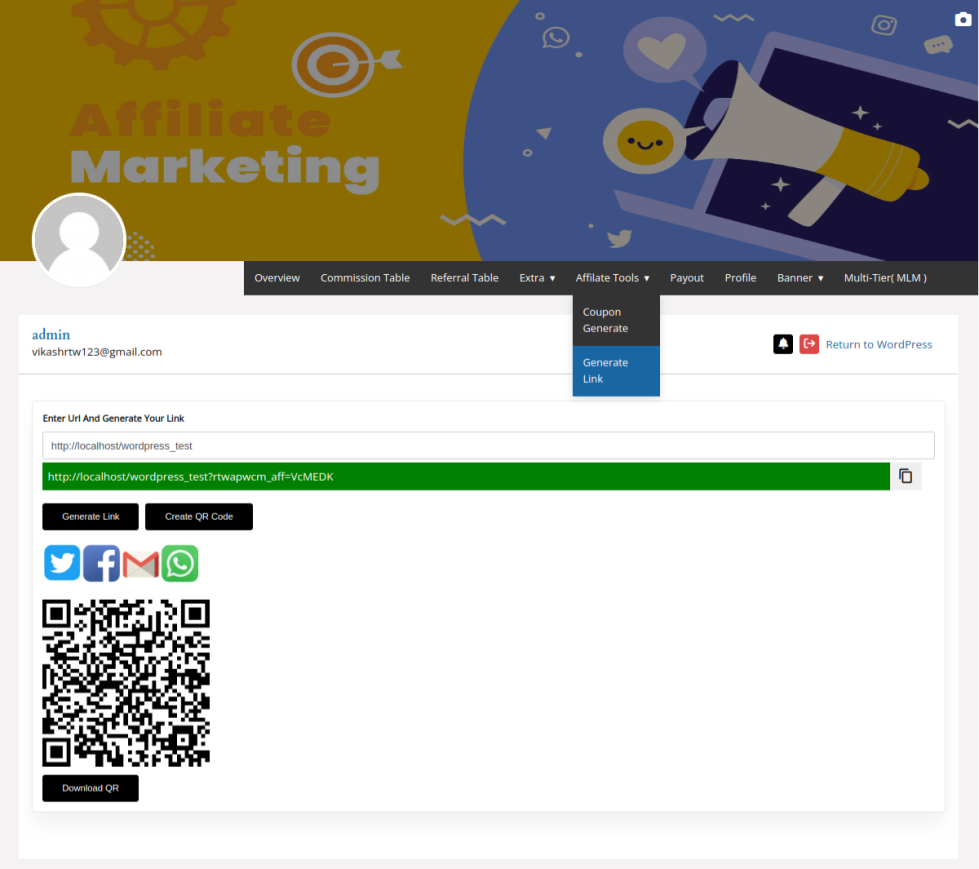Copy the generated link with clipboard icon
979x869 pixels.
[905, 476]
